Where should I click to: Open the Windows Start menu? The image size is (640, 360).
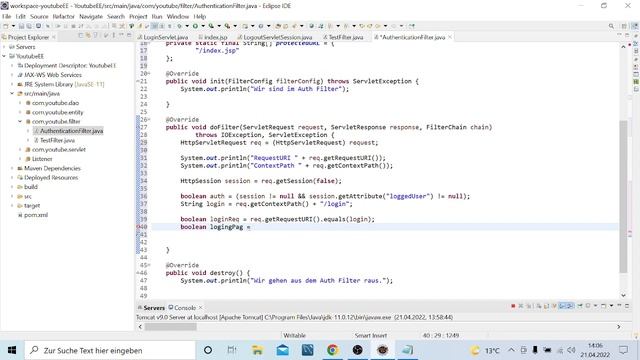[x=12, y=350]
